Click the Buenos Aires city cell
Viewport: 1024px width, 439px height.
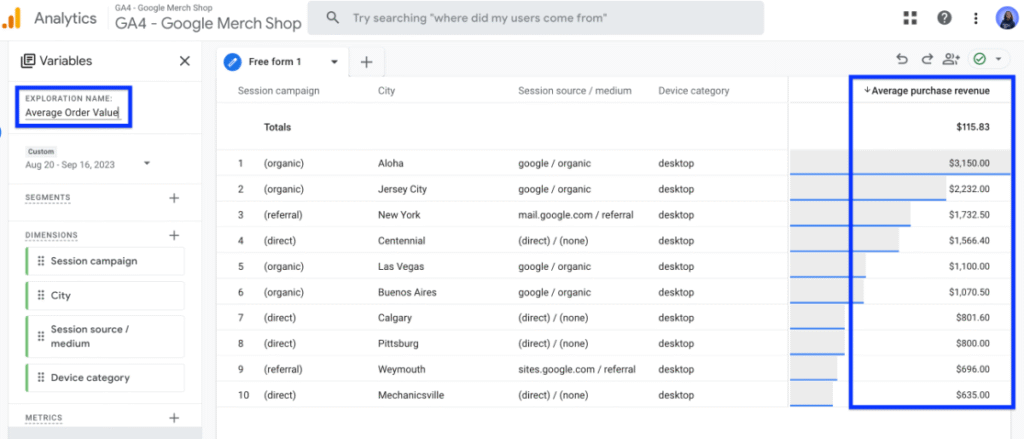[407, 292]
